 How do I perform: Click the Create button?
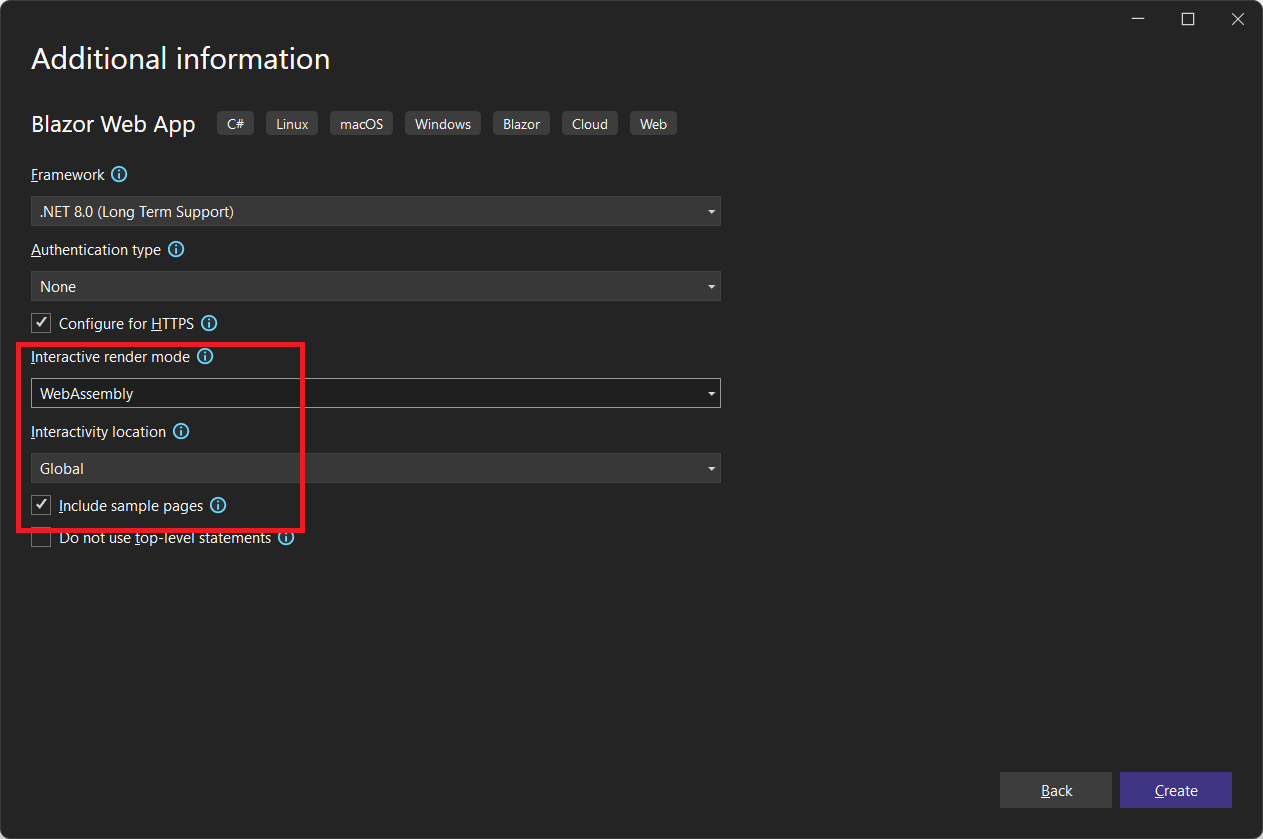[1176, 790]
